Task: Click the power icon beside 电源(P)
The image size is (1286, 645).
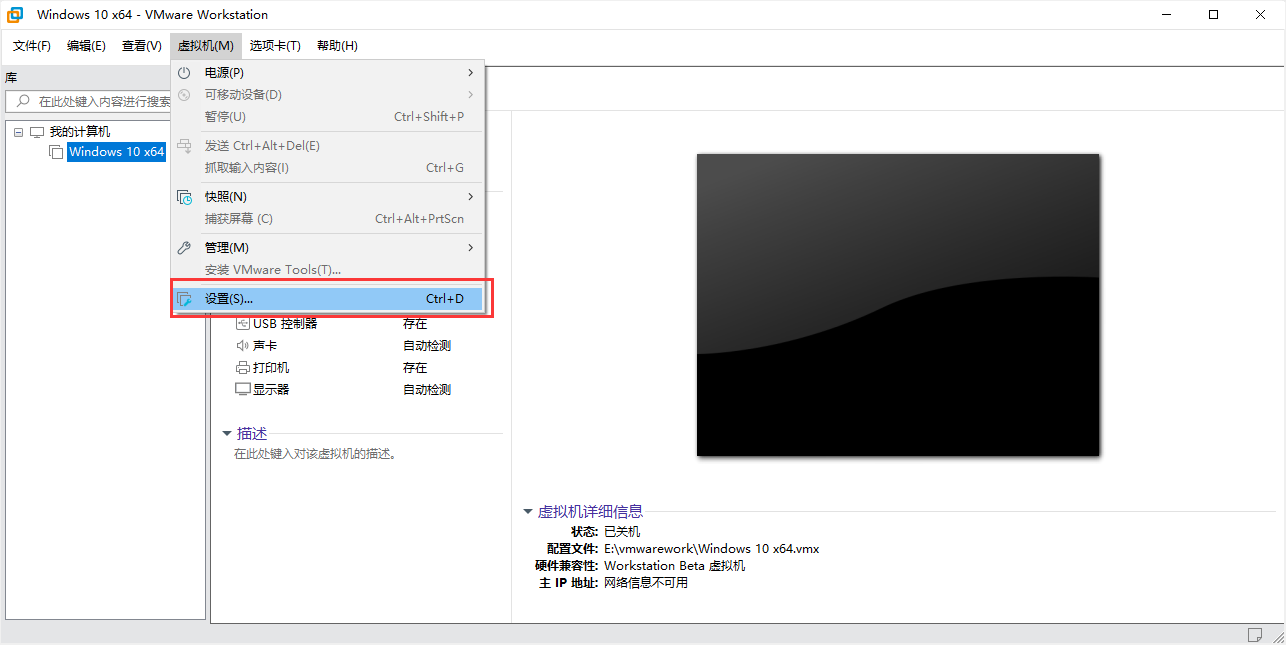Action: 184,73
